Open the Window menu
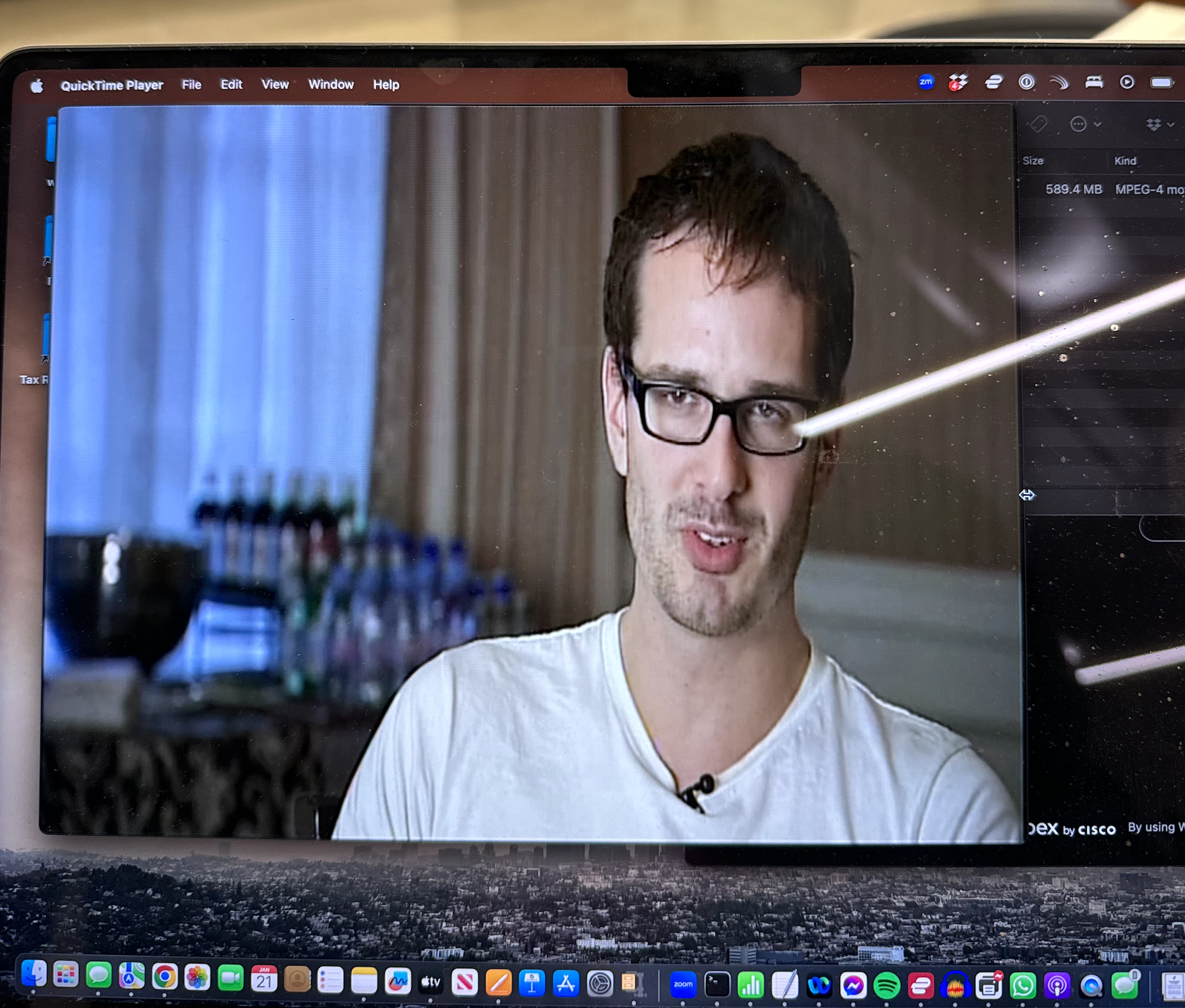The height and width of the screenshot is (1008, 1185). pyautogui.click(x=331, y=85)
